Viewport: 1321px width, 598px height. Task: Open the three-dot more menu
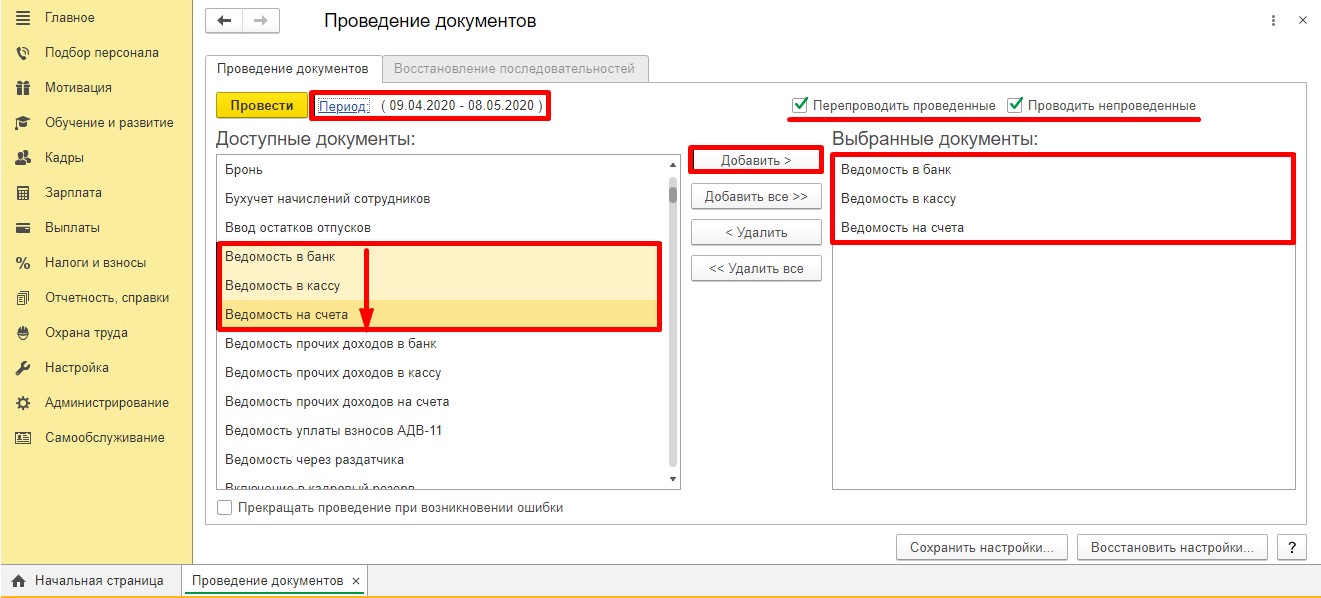pyautogui.click(x=1273, y=20)
